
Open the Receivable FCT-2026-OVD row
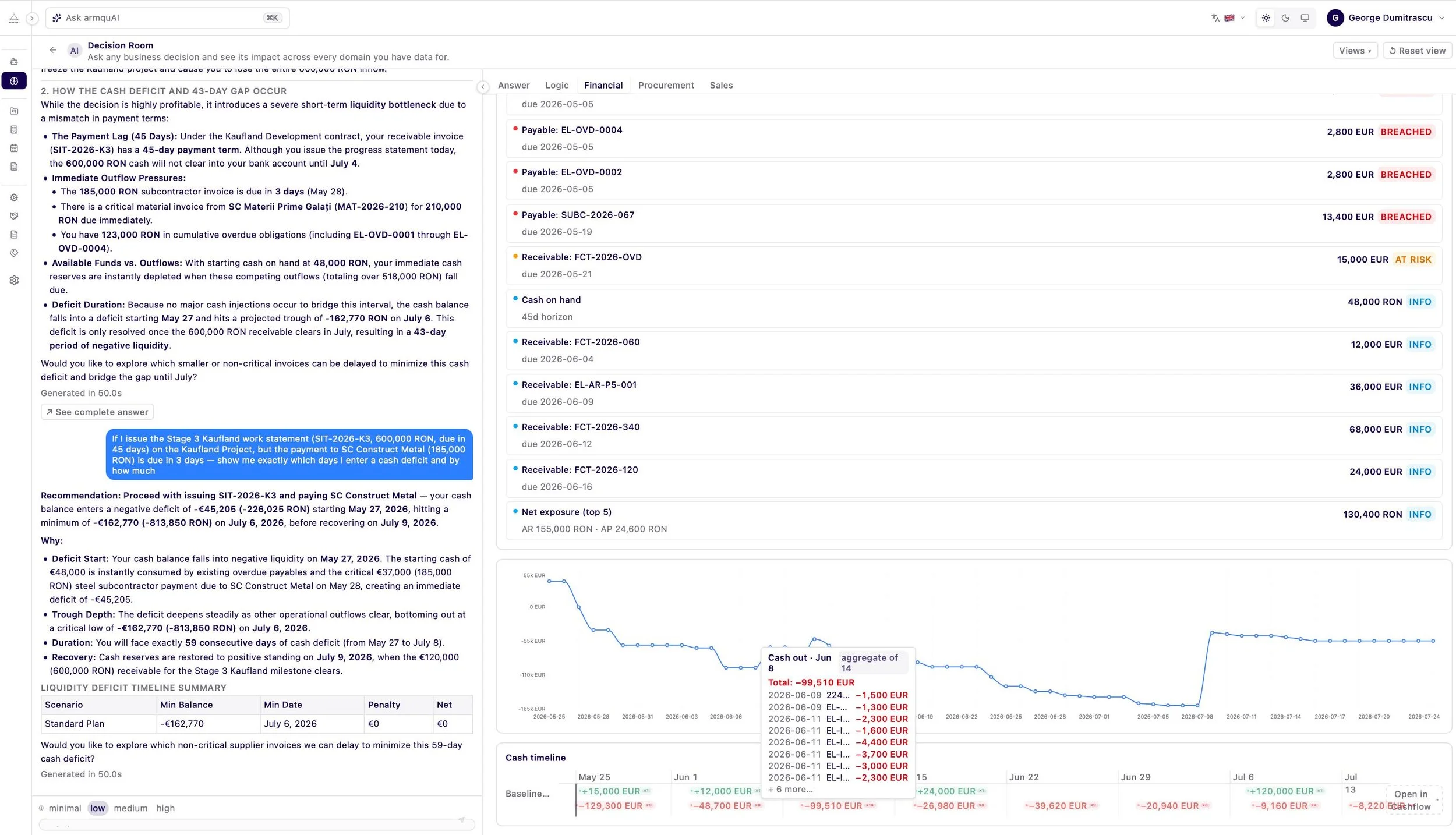974,266
